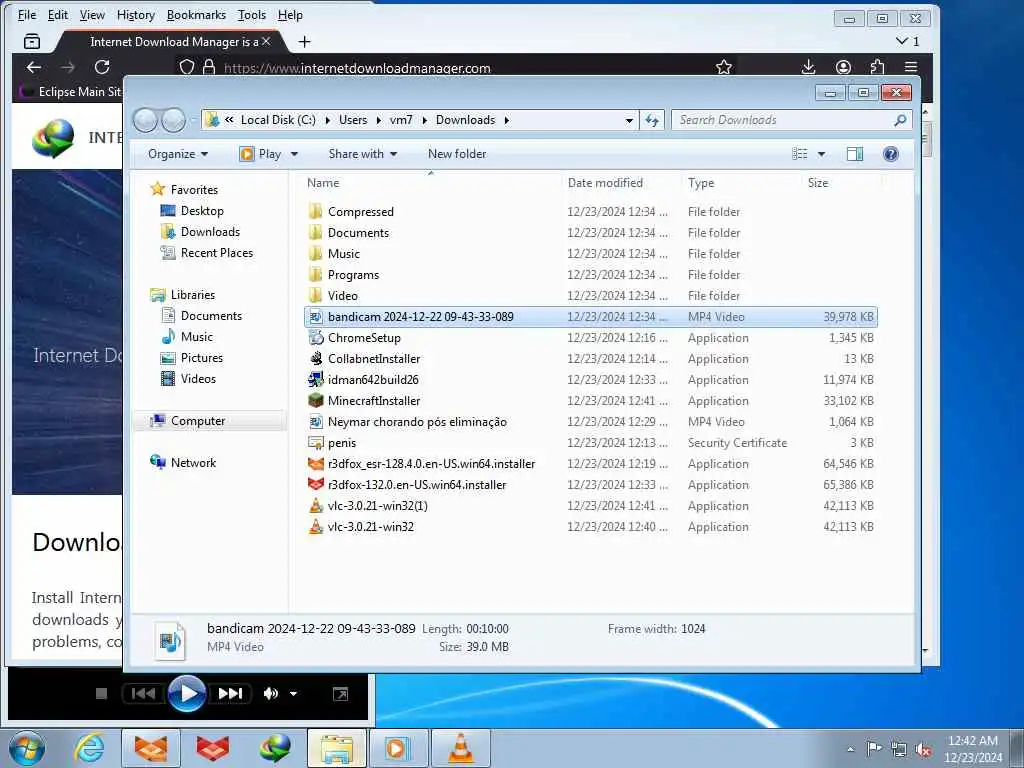
Task: Click into the Search Downloads field
Action: (x=782, y=120)
